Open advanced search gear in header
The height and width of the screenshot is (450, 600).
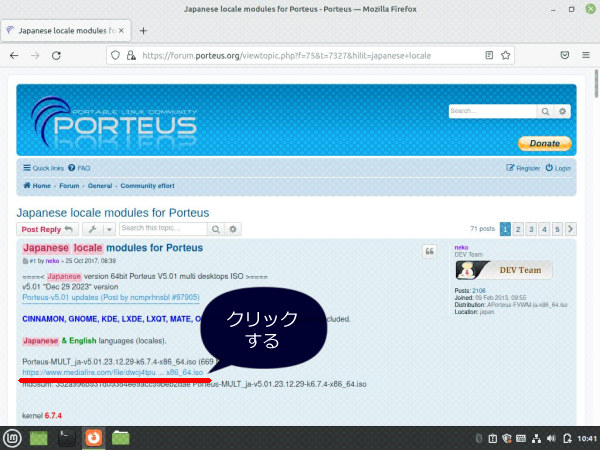(562, 111)
